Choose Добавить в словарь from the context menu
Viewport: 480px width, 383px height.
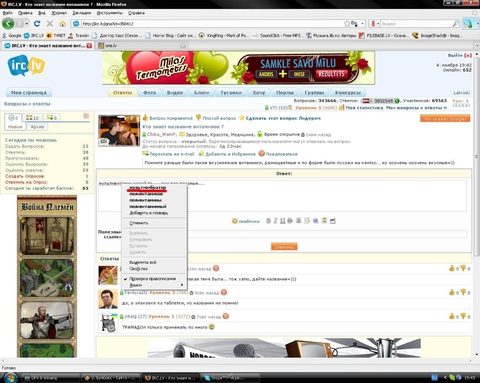149,213
